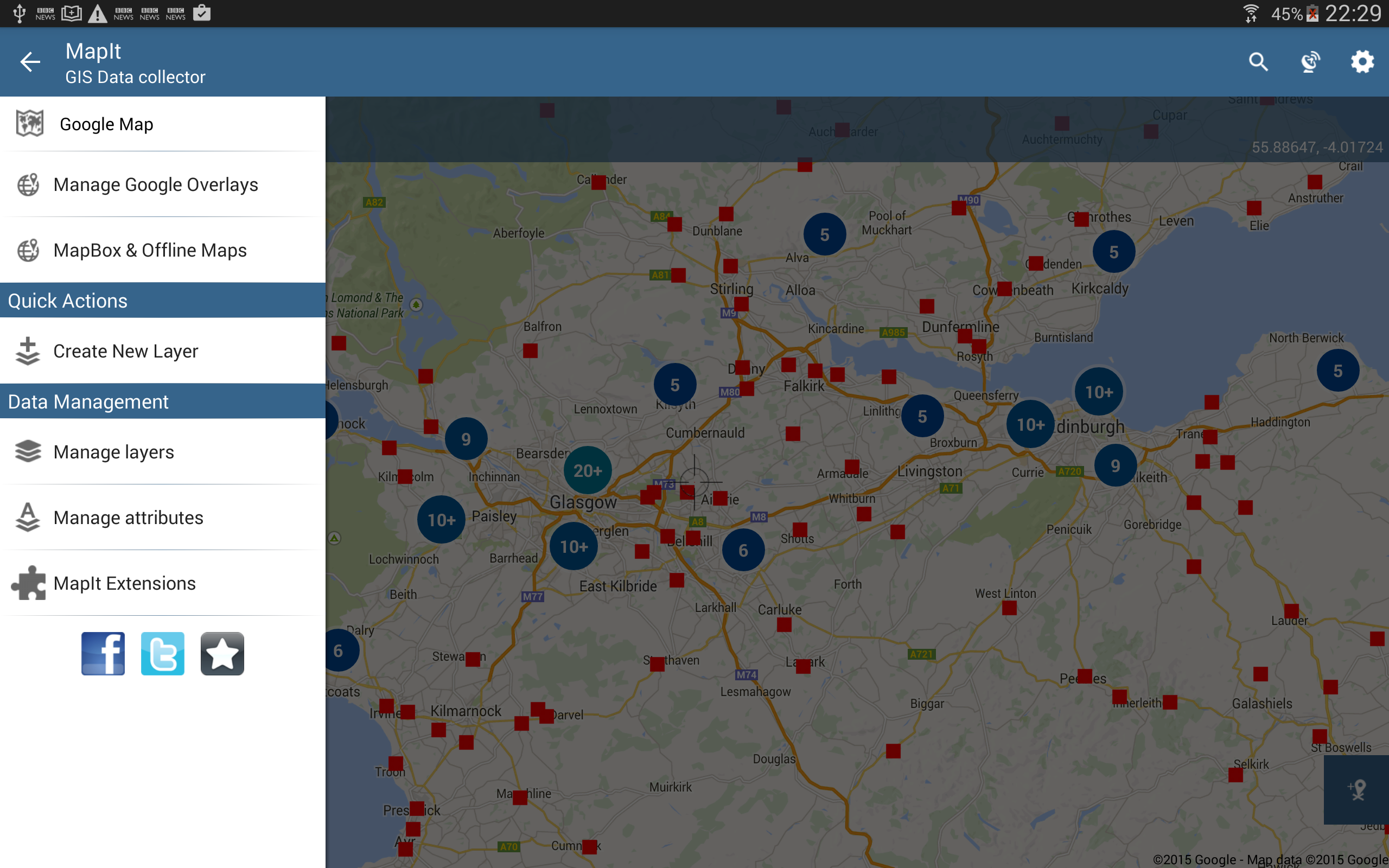
Task: Open the Facebook page icon
Action: [x=103, y=653]
